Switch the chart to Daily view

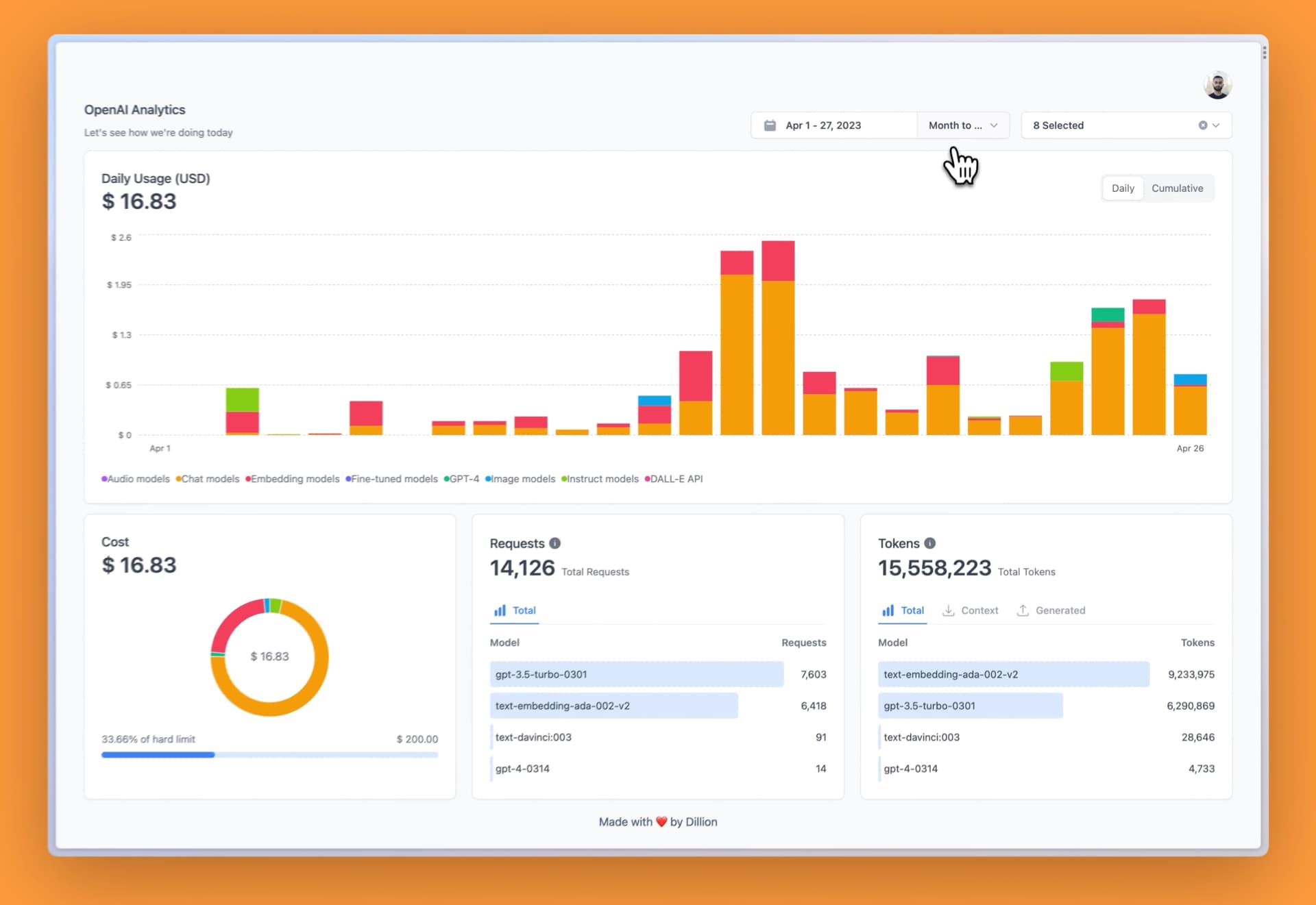coord(1123,188)
